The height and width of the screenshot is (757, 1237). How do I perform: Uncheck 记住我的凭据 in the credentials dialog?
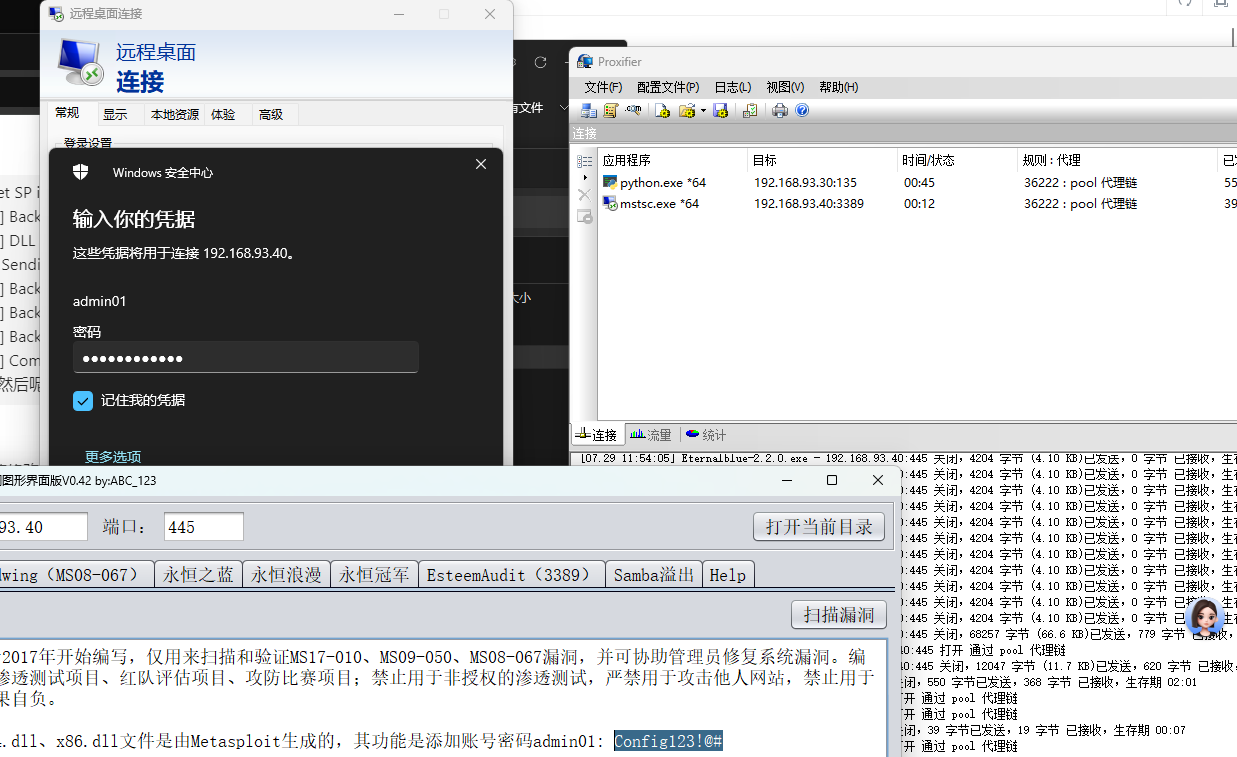83,400
